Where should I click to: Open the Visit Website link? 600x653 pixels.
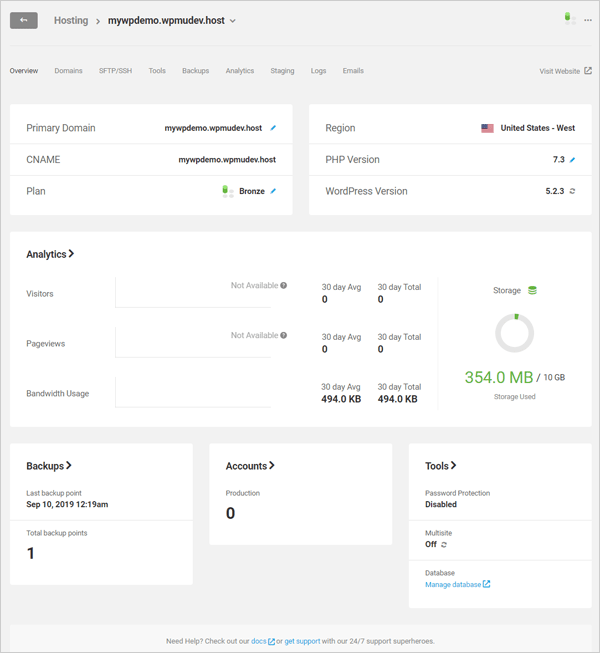tap(565, 71)
